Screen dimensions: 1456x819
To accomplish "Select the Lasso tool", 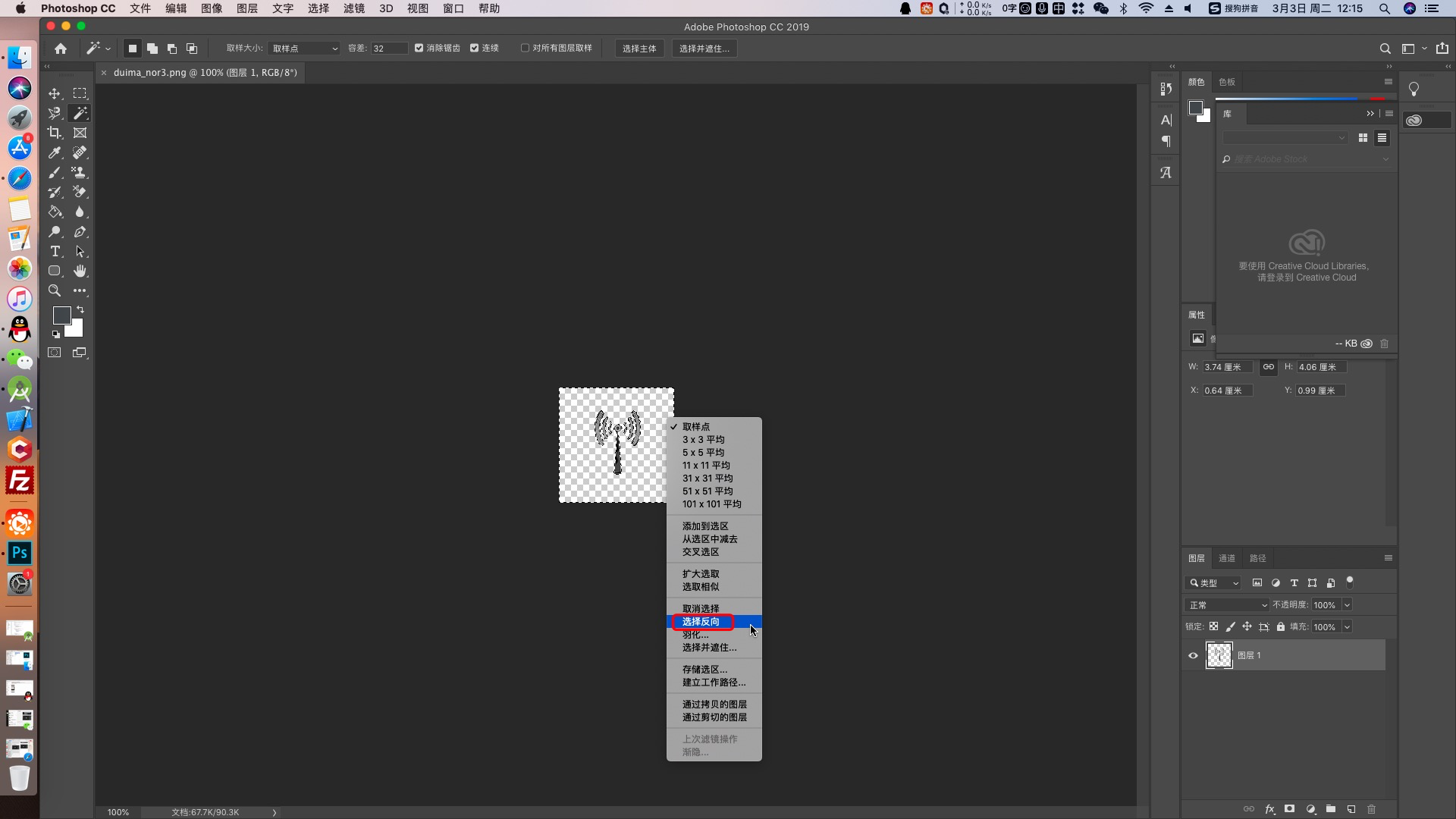I will pos(55,113).
